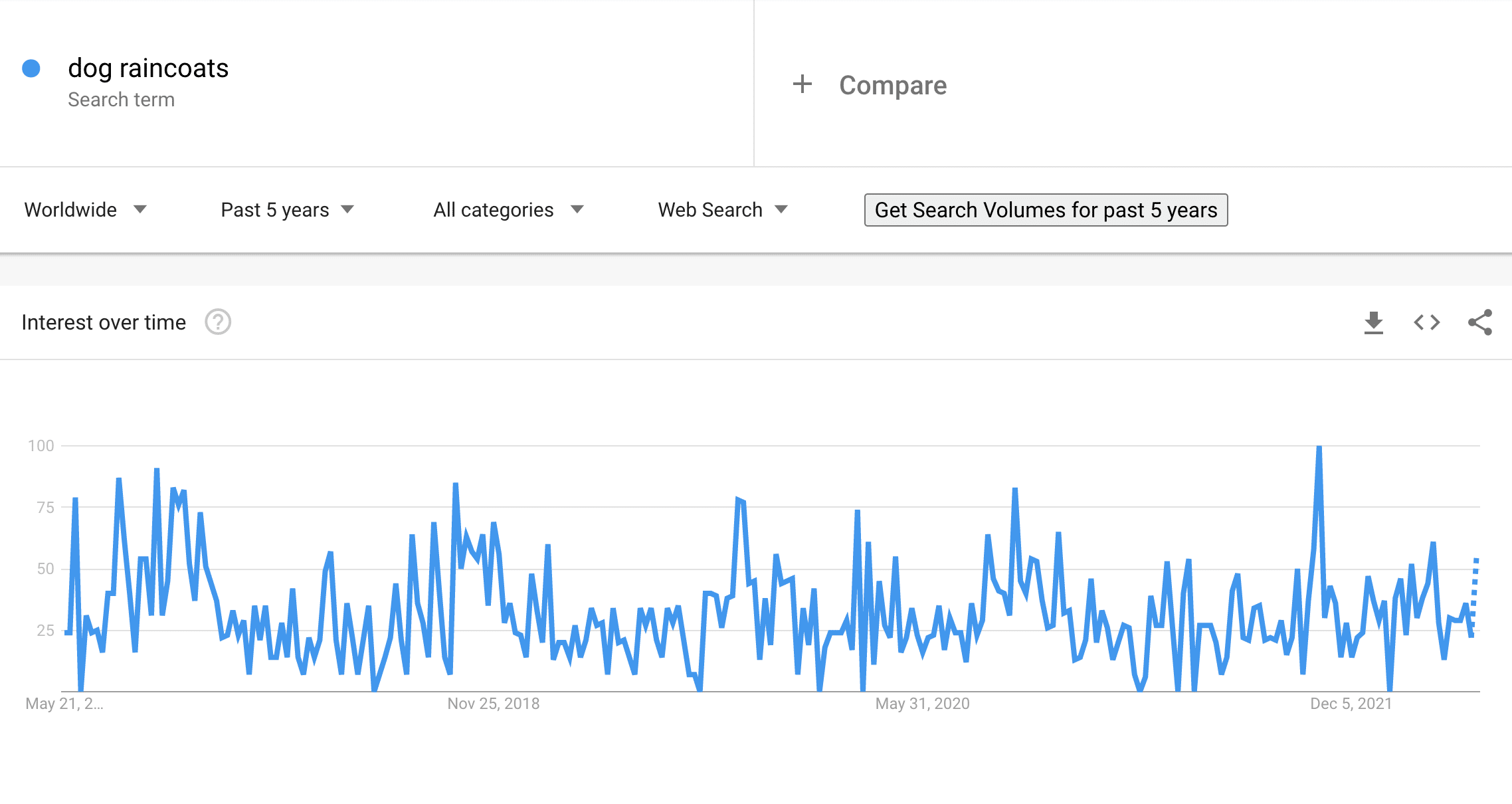The width and height of the screenshot is (1512, 804).
Task: Click the Search term subtitle text
Action: (x=122, y=100)
